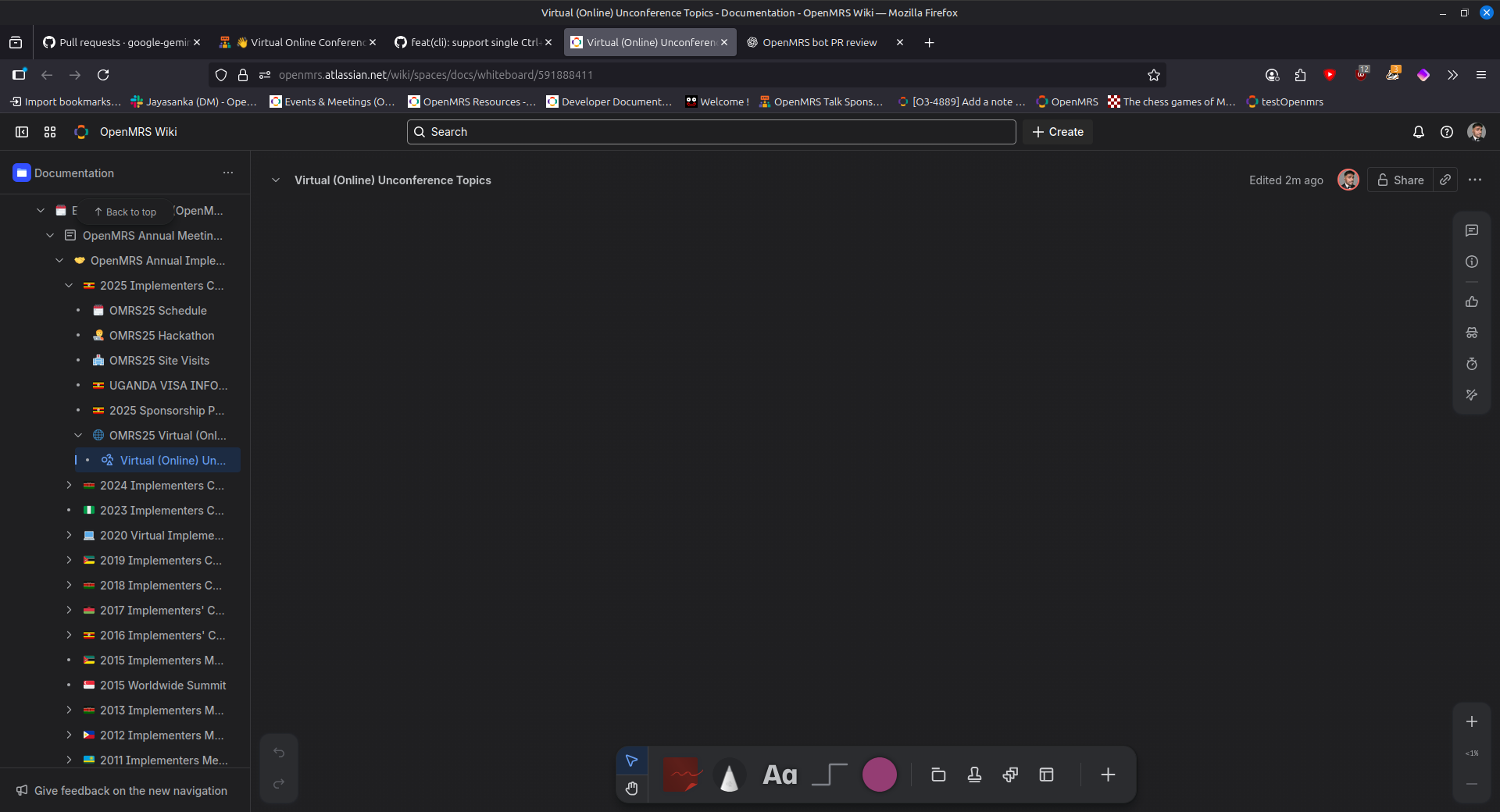The height and width of the screenshot is (812, 1500).
Task: Choose the pen drawing tool
Action: 729,775
